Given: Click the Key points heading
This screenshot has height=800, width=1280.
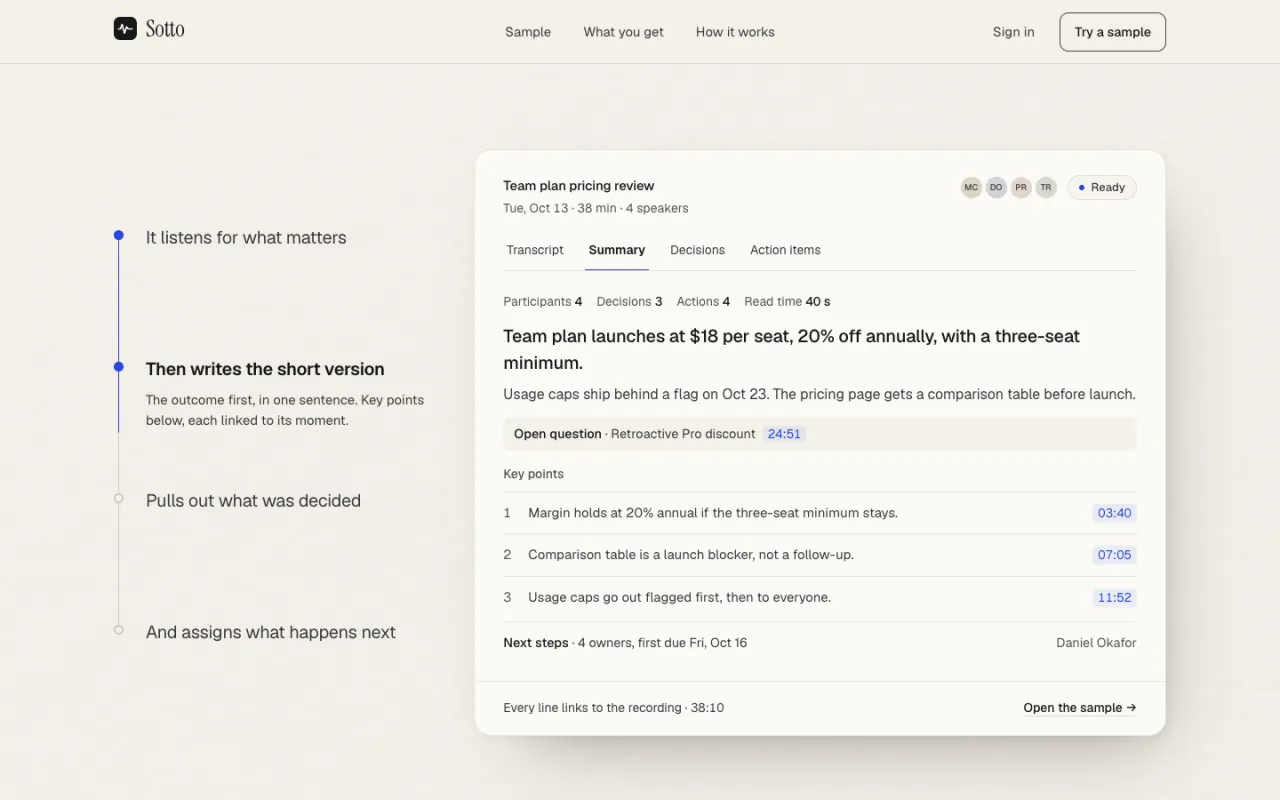Looking at the screenshot, I should coord(534,474).
